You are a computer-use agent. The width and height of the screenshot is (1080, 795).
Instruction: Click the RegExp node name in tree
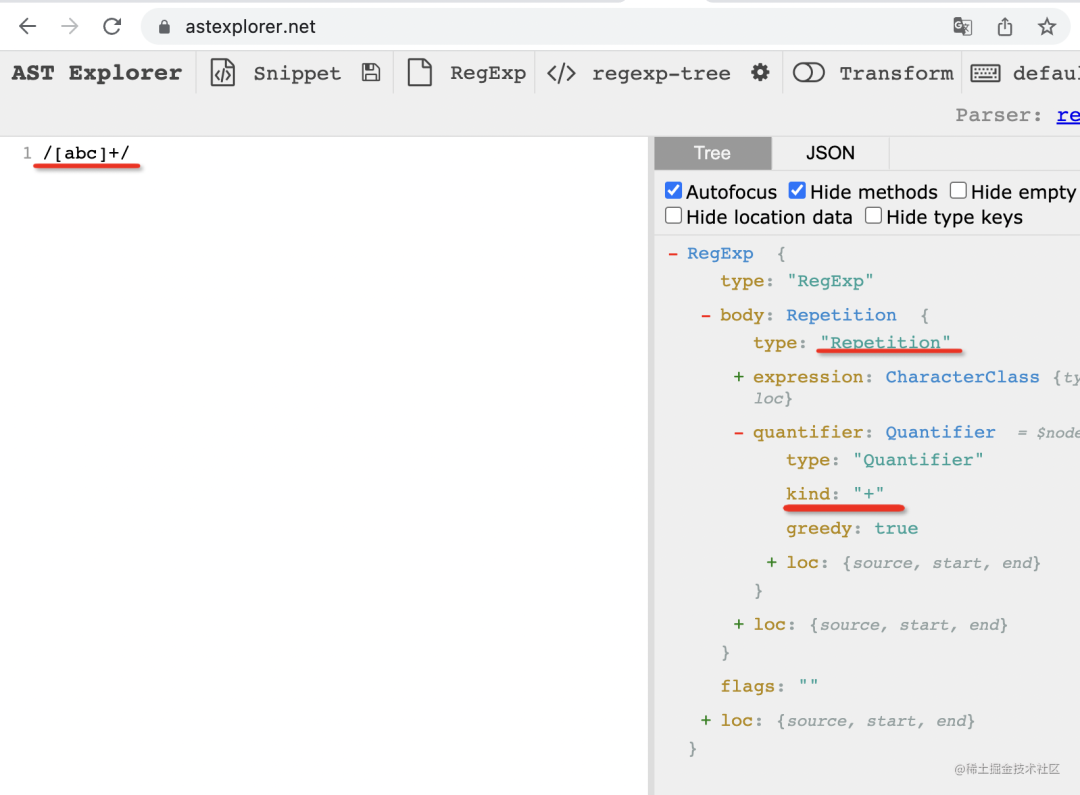720,254
